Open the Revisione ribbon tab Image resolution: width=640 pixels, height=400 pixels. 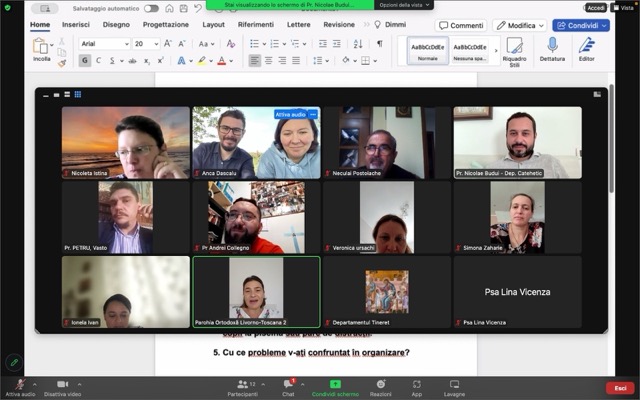pyautogui.click(x=339, y=24)
